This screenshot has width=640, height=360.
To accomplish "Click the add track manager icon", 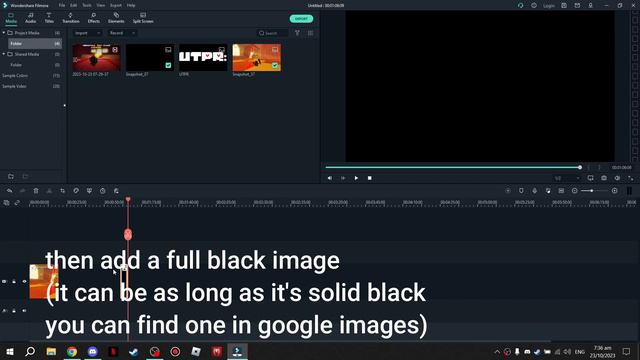I will tap(6, 202).
